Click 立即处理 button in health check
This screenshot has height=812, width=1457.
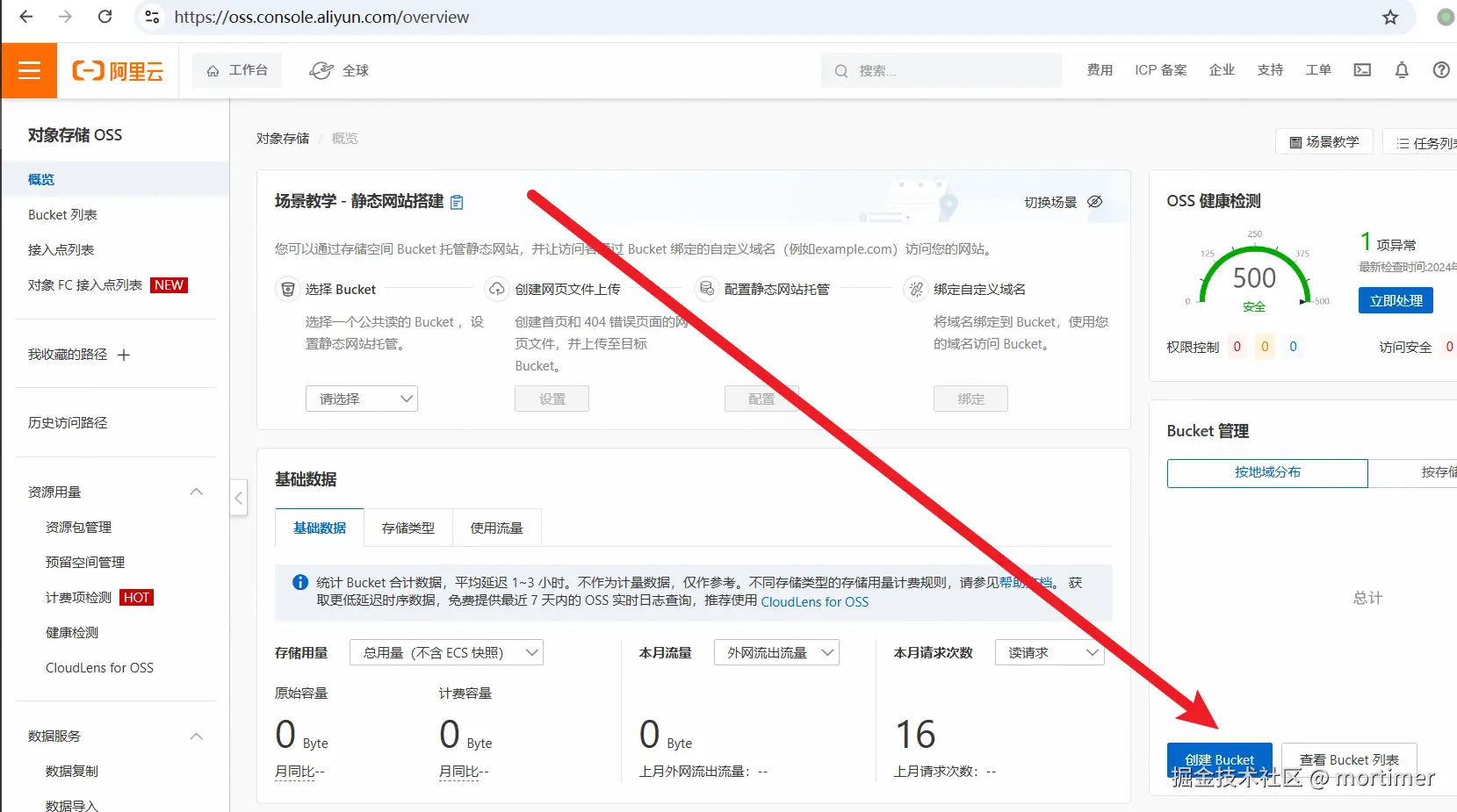pyautogui.click(x=1396, y=300)
